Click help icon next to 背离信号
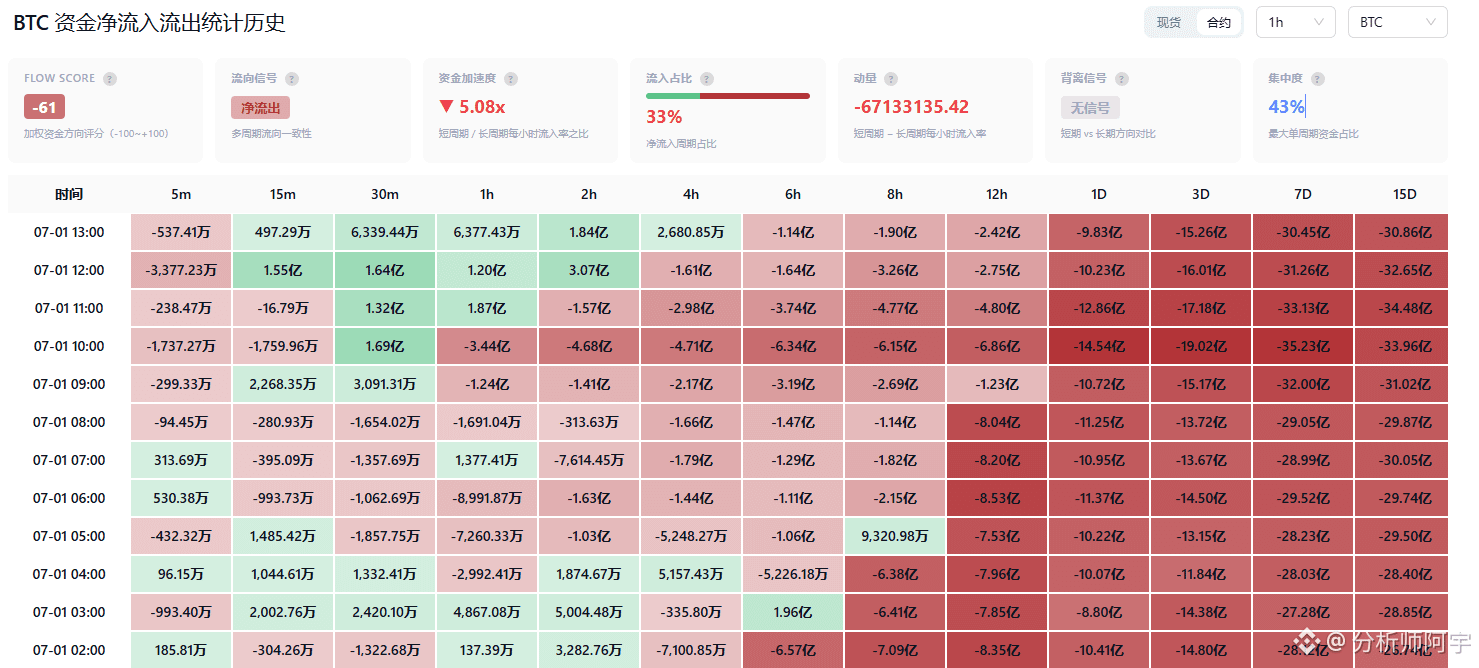 coord(1122,79)
